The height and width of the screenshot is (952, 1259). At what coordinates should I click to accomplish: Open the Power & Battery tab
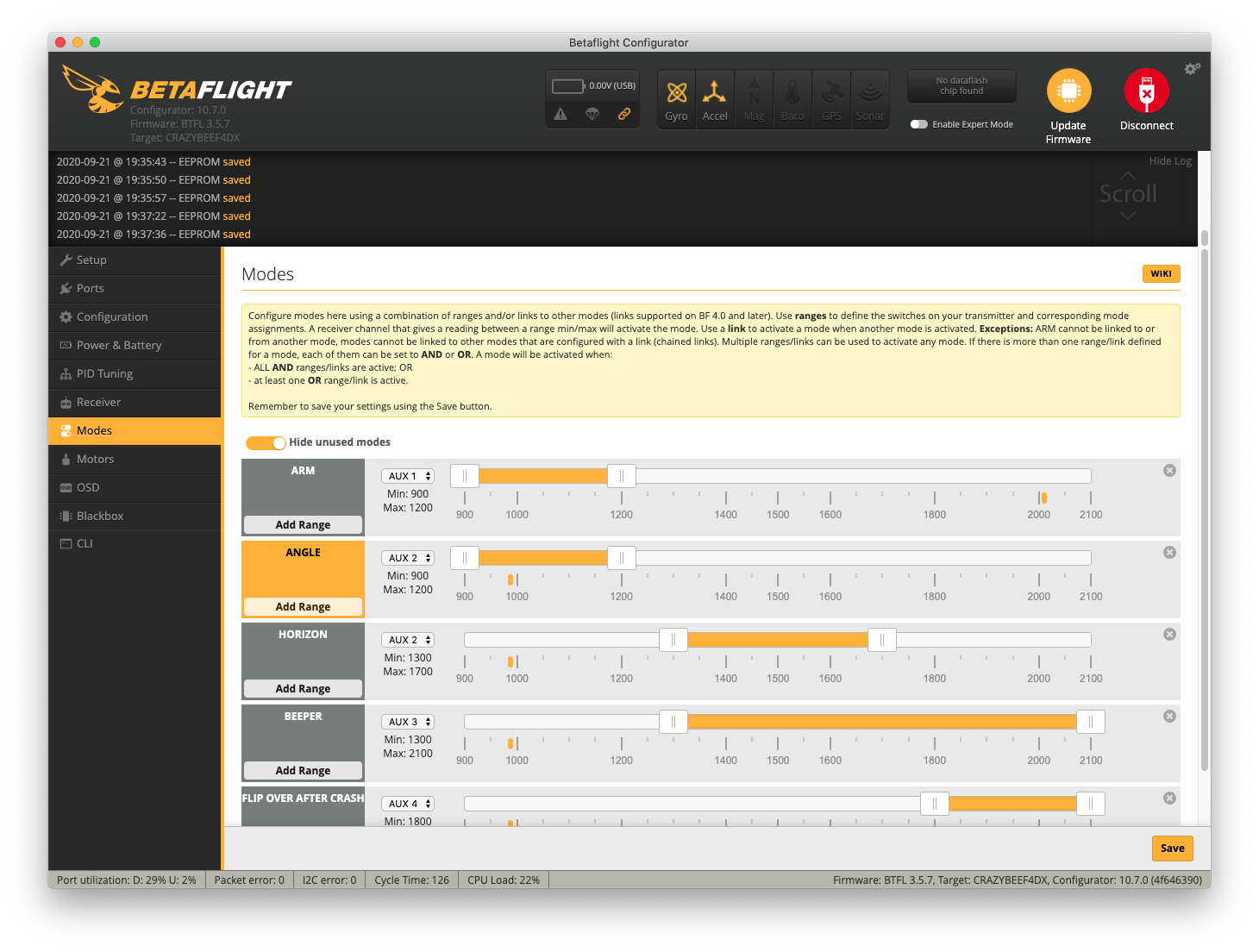(x=135, y=346)
